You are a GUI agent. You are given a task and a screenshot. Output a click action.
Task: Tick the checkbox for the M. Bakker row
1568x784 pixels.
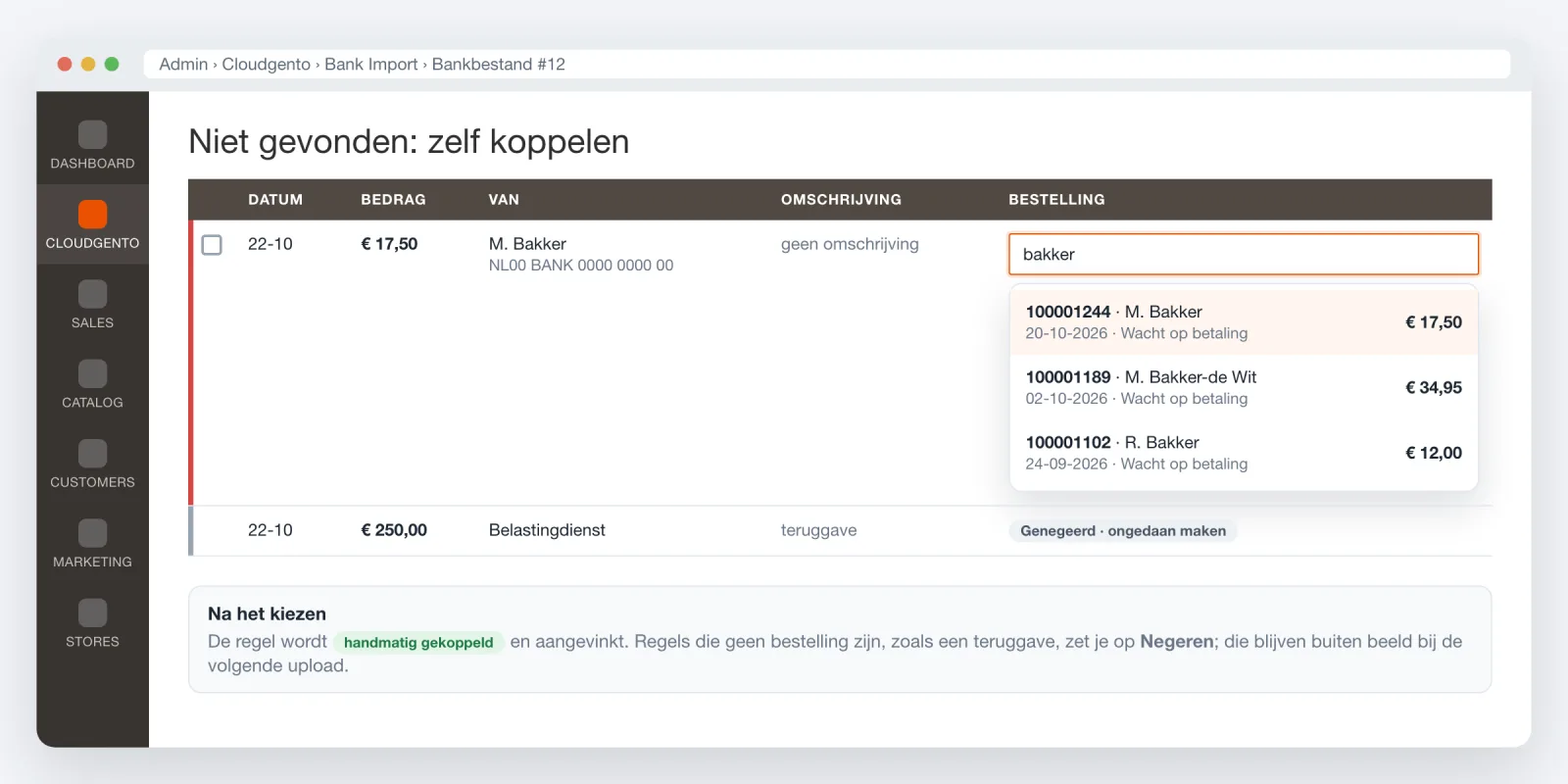(212, 244)
